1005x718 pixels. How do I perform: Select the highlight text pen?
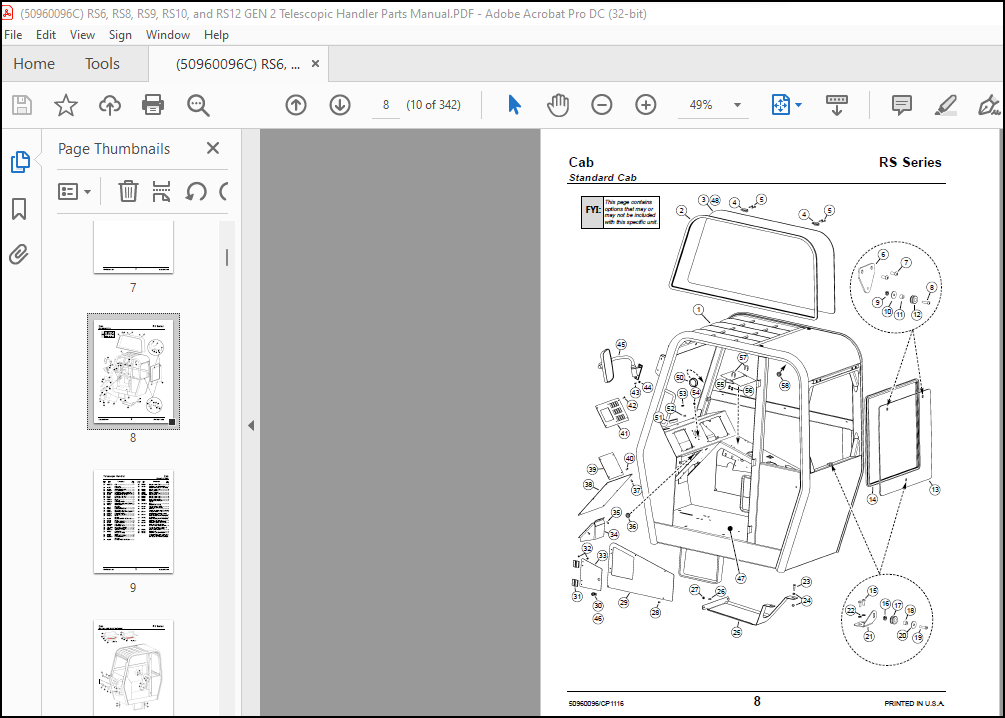pyautogui.click(x=945, y=105)
